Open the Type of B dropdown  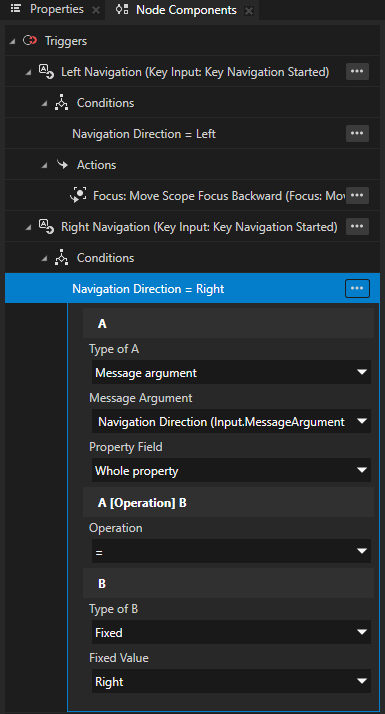(x=231, y=632)
